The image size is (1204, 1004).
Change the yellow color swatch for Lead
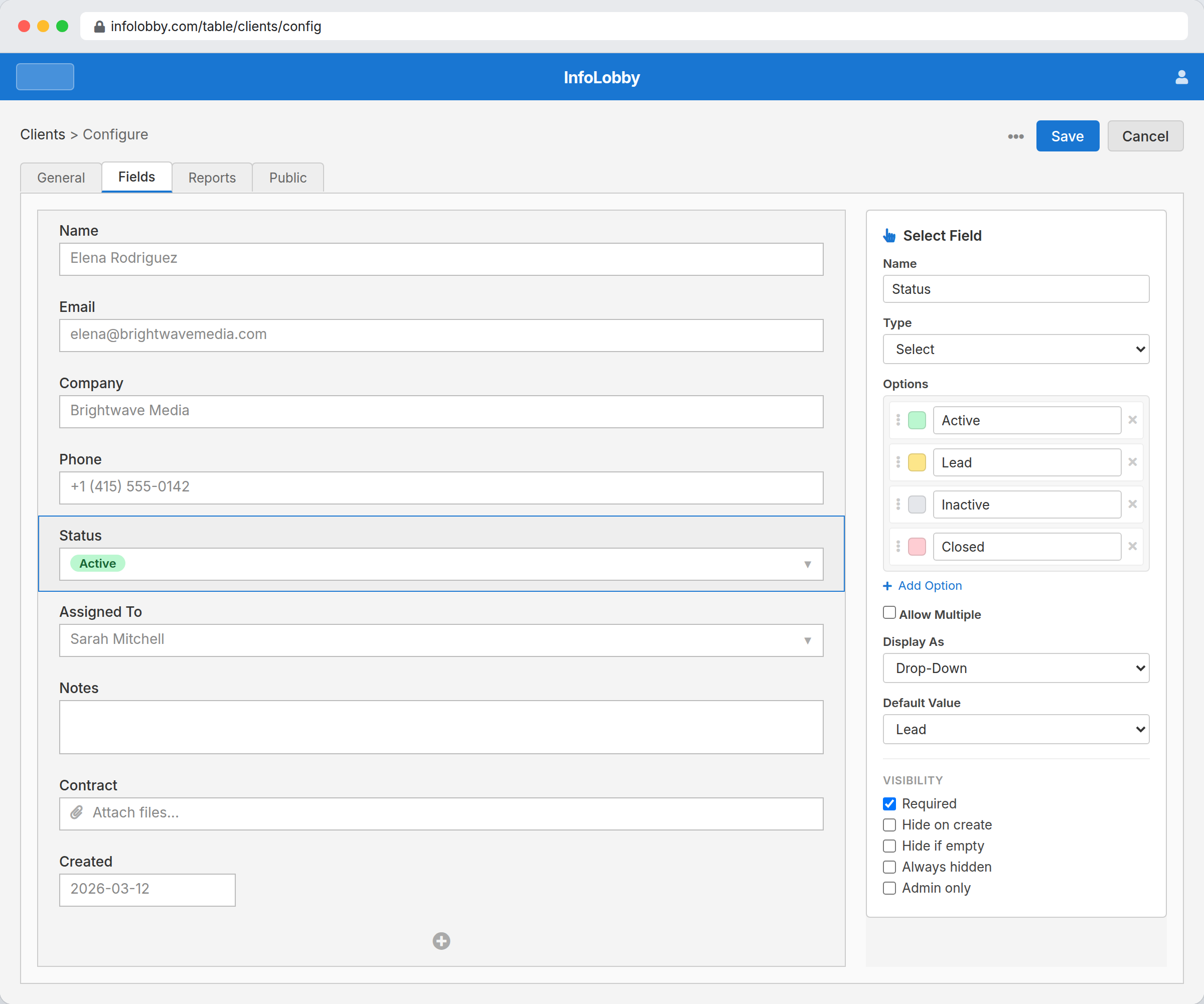pyautogui.click(x=917, y=462)
